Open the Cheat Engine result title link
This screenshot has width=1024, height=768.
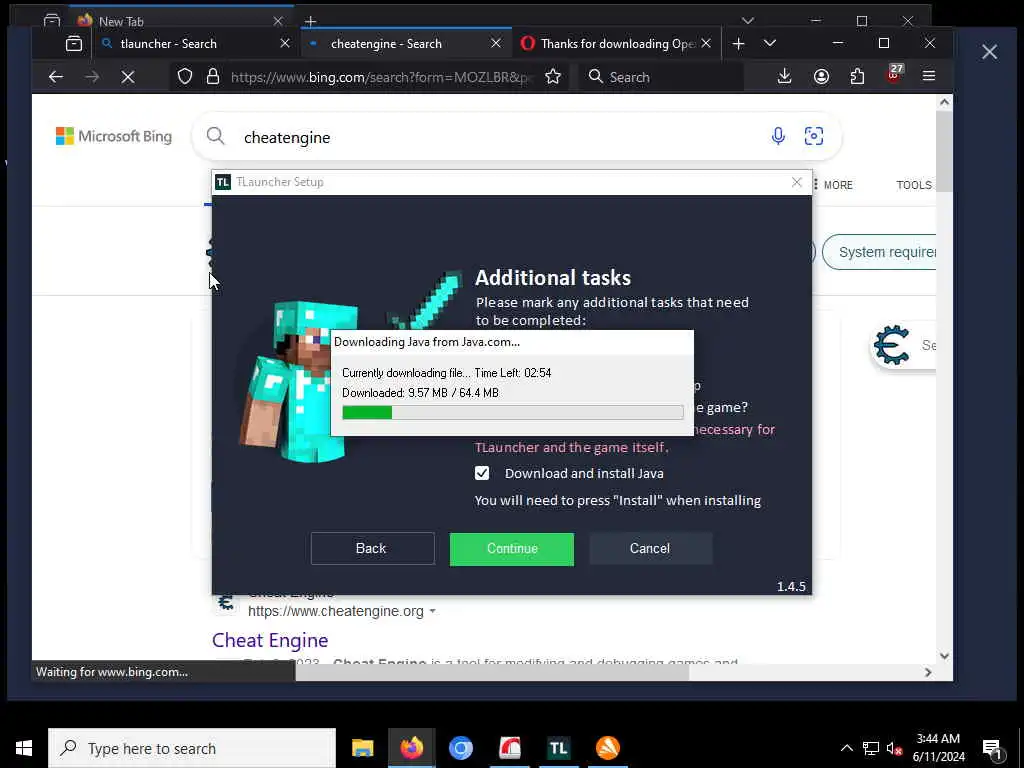(270, 641)
